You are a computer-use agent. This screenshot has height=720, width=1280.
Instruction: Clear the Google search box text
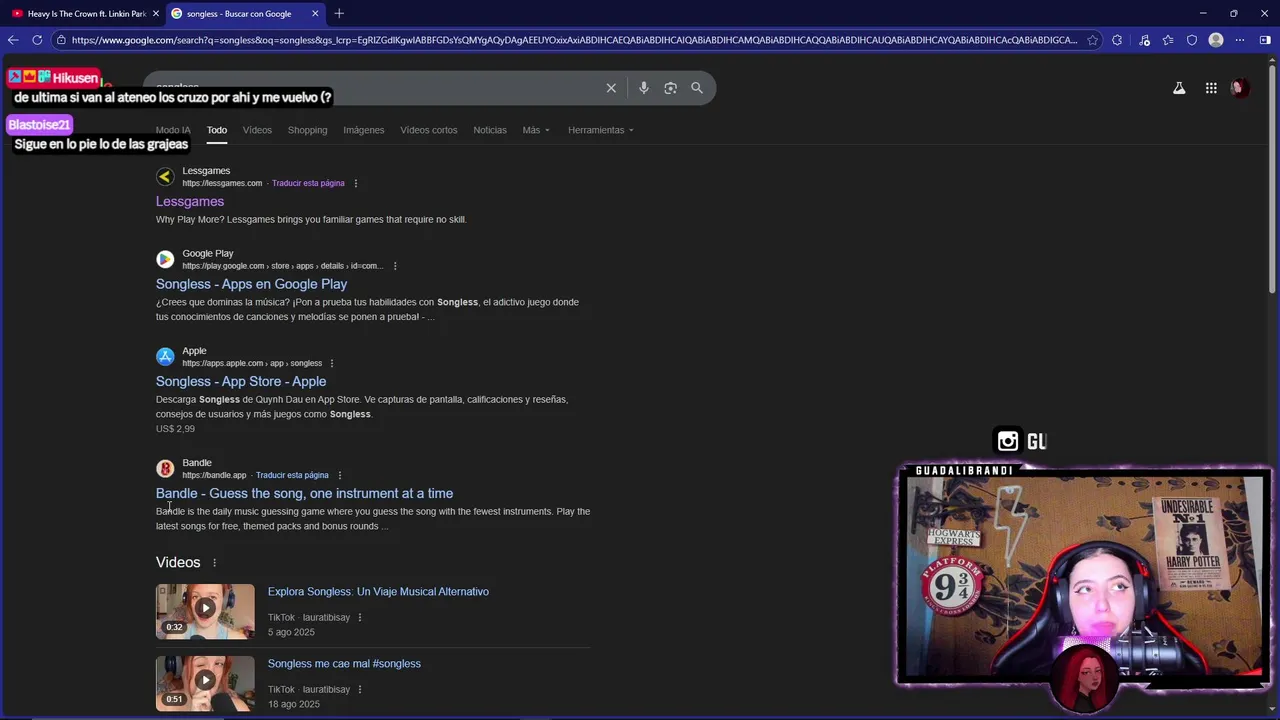[x=611, y=88]
